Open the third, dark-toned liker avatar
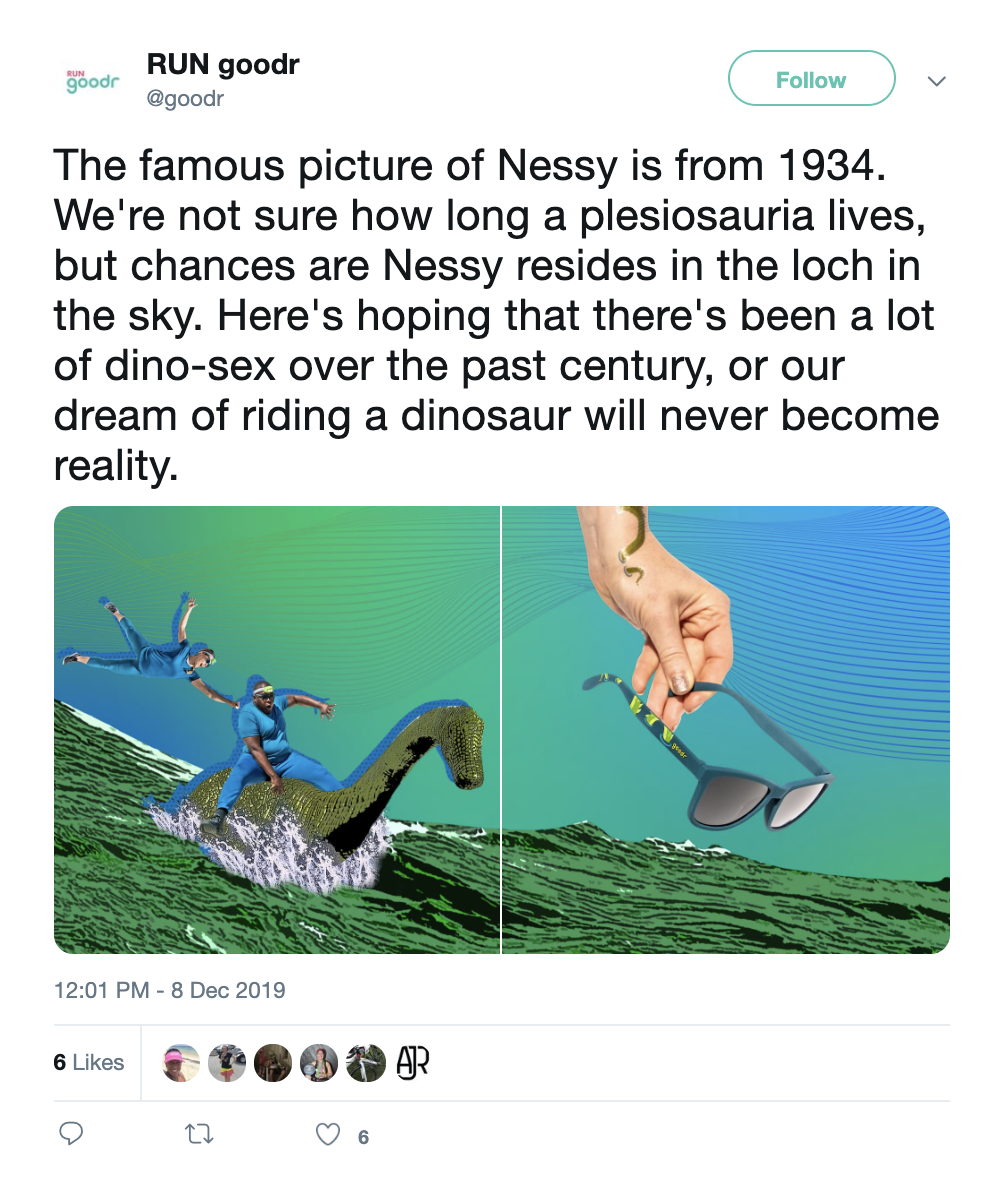The width and height of the screenshot is (1004, 1188). tap(273, 1063)
